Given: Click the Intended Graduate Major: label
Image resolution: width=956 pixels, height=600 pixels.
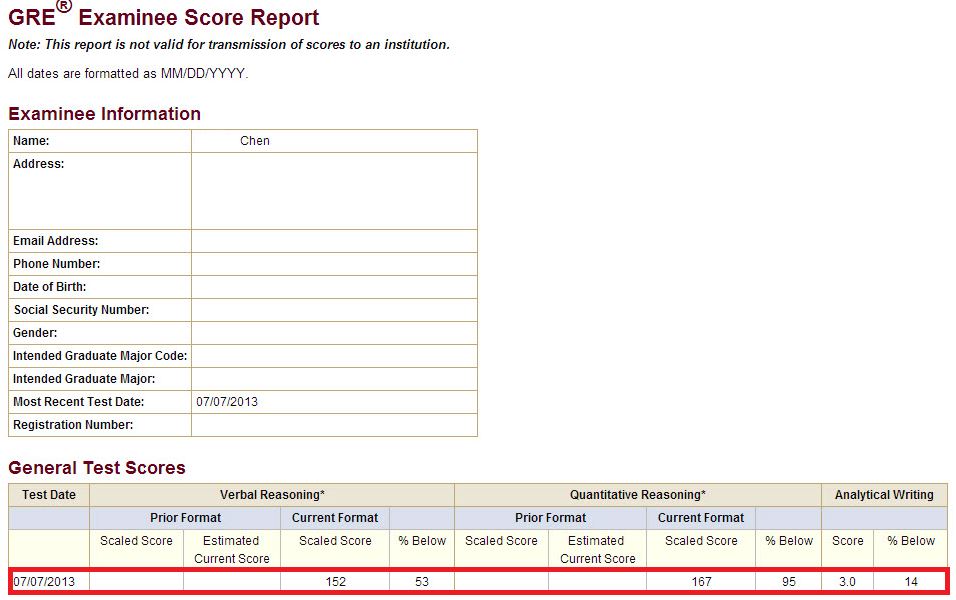Looking at the screenshot, I should [84, 379].
